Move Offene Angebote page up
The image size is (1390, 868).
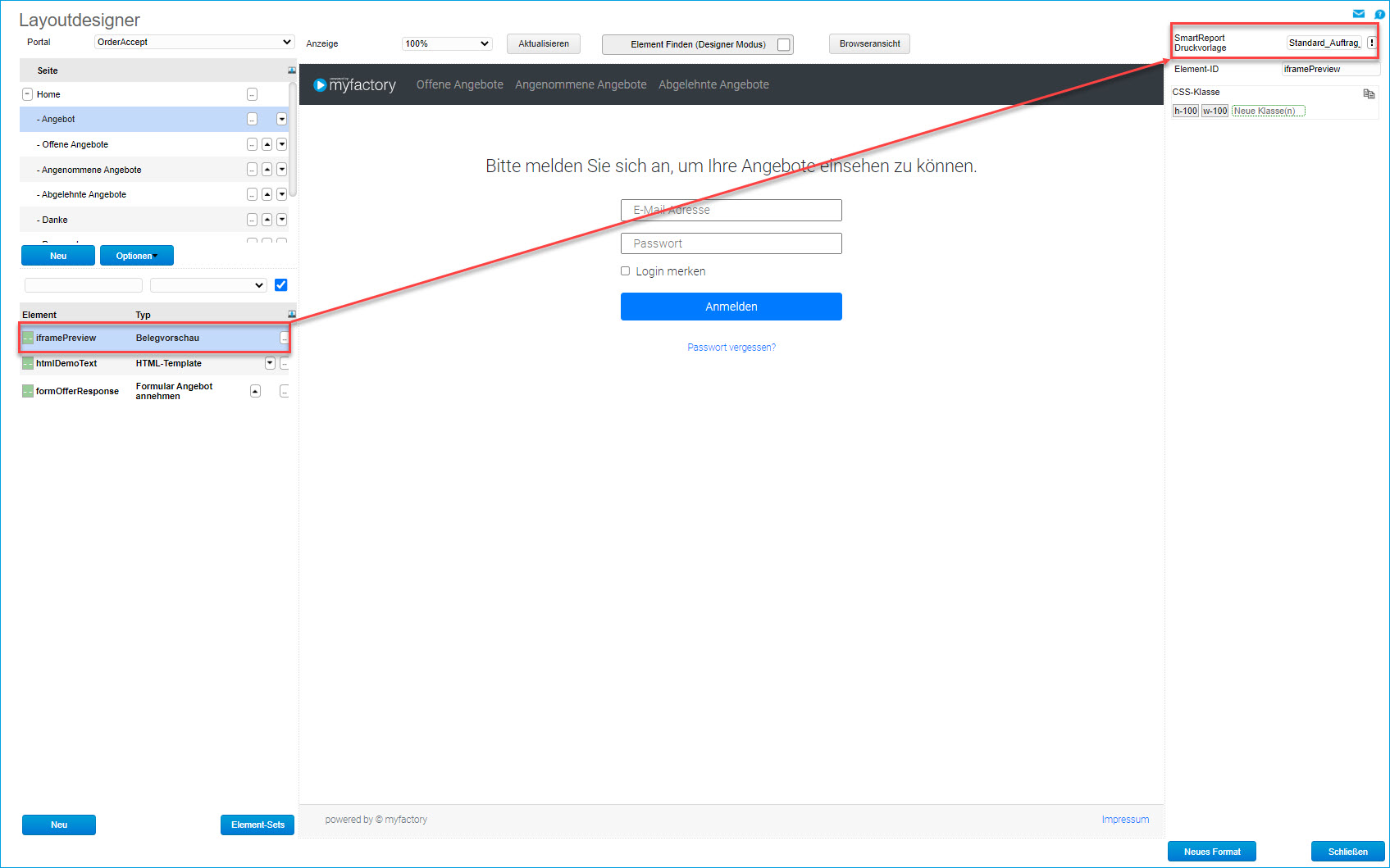[x=267, y=144]
